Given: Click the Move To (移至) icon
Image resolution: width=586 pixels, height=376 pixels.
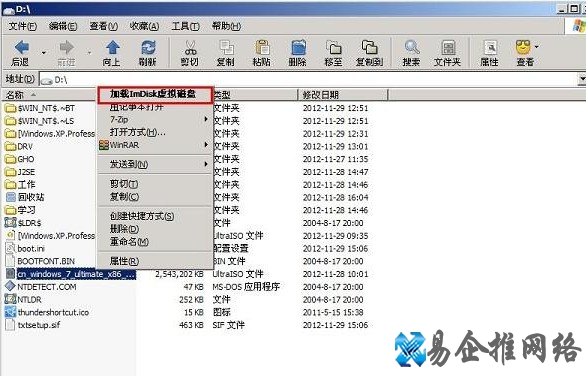Looking at the screenshot, I should (334, 47).
